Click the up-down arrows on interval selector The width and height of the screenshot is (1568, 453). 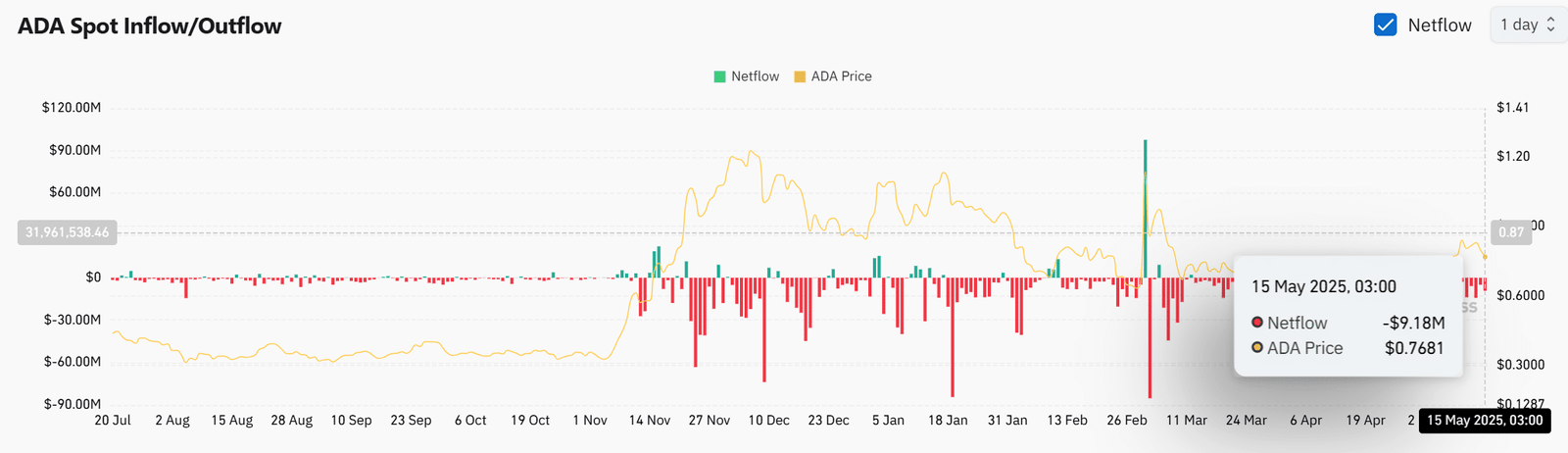pos(1550,25)
